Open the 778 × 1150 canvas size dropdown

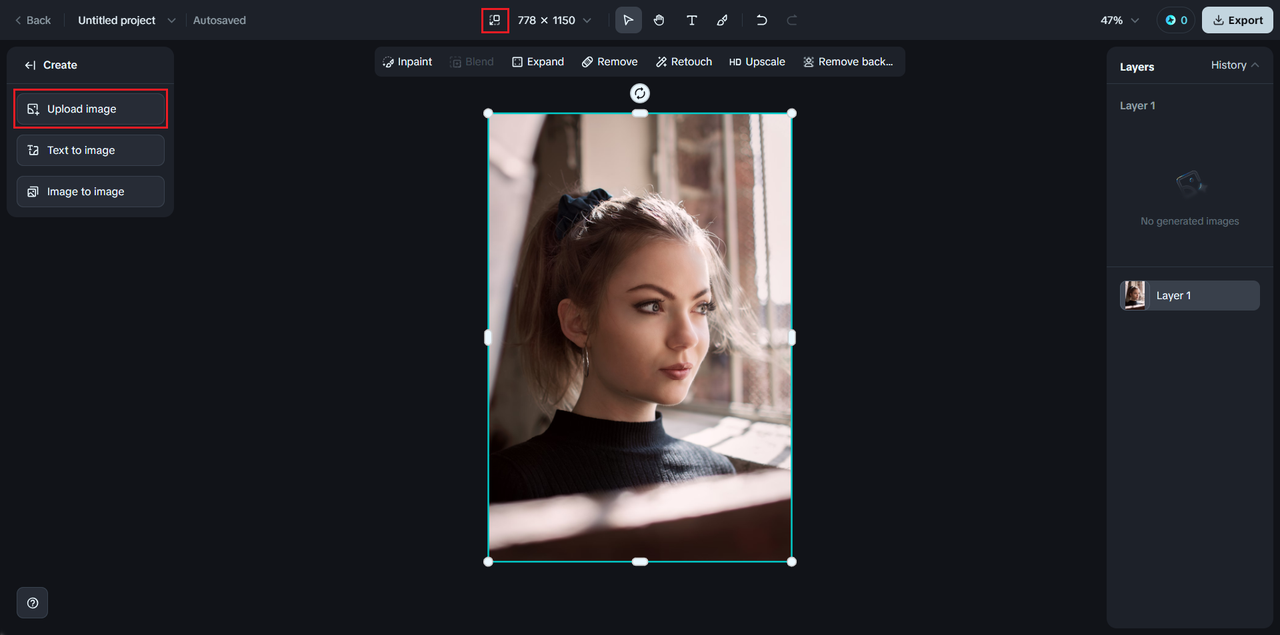click(554, 20)
